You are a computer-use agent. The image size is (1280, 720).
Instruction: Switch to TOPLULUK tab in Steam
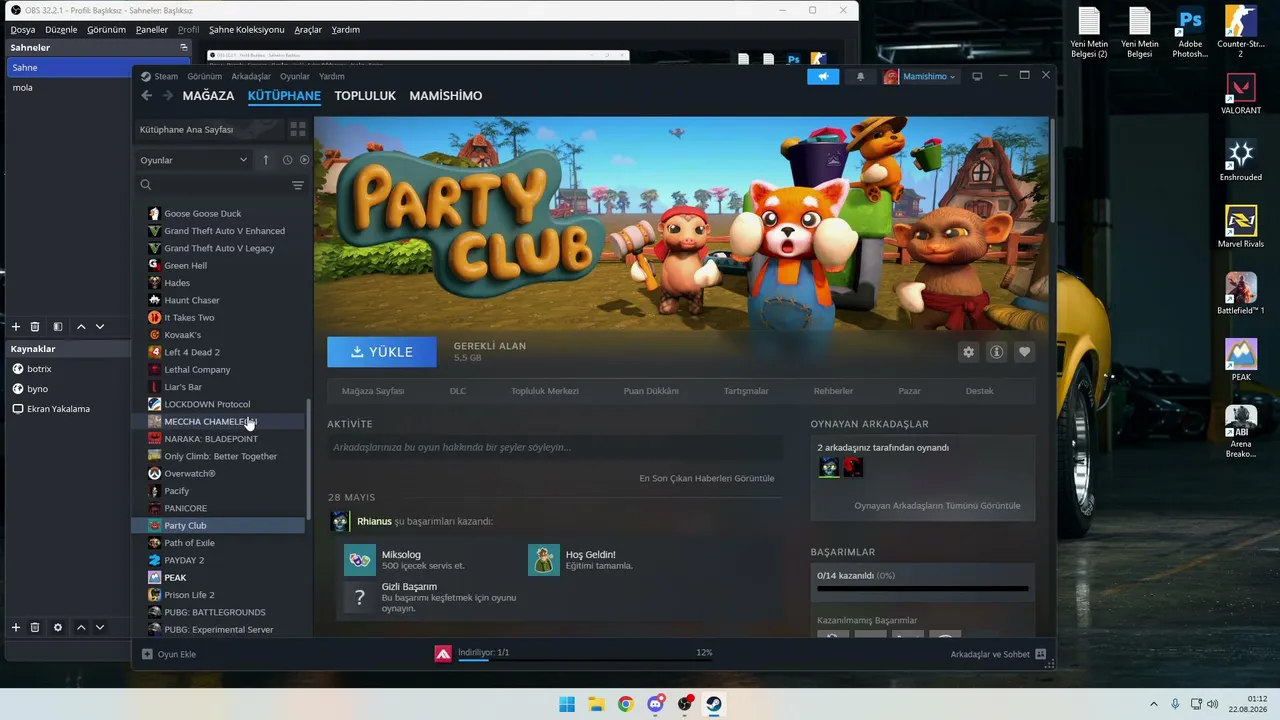click(x=365, y=96)
